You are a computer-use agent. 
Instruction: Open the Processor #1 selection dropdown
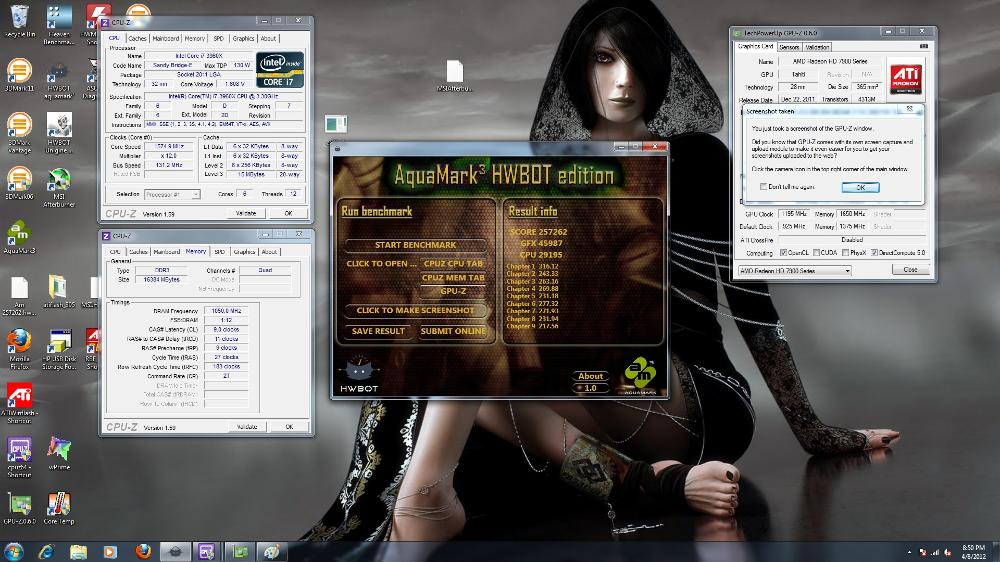click(172, 194)
